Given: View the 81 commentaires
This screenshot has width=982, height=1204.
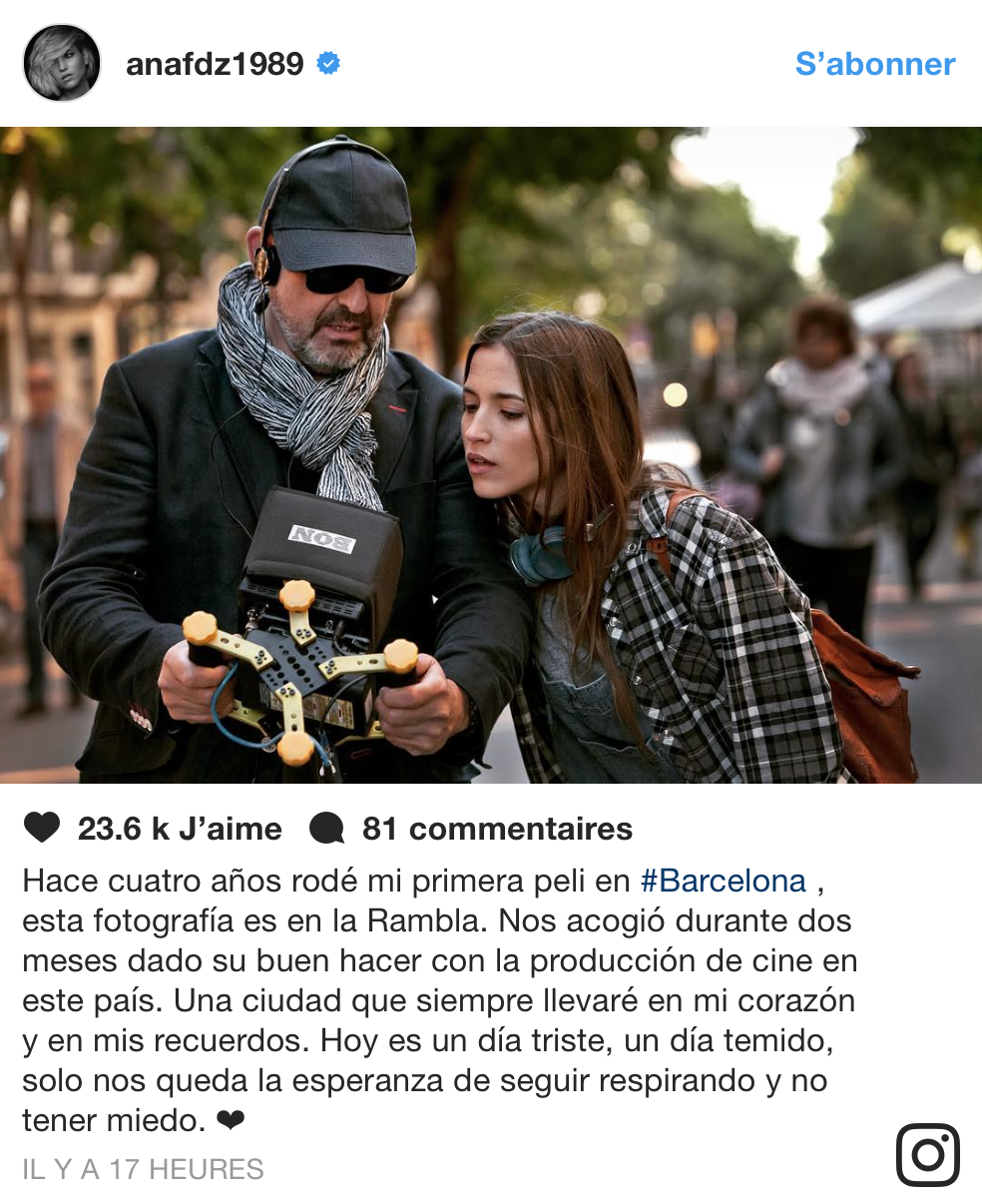Looking at the screenshot, I should coord(497,830).
